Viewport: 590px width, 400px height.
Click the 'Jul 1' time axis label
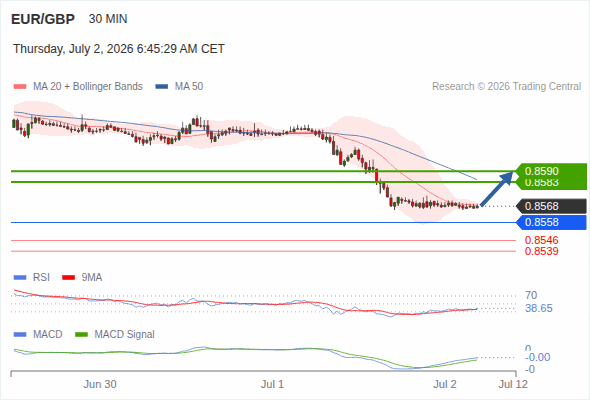tap(272, 384)
